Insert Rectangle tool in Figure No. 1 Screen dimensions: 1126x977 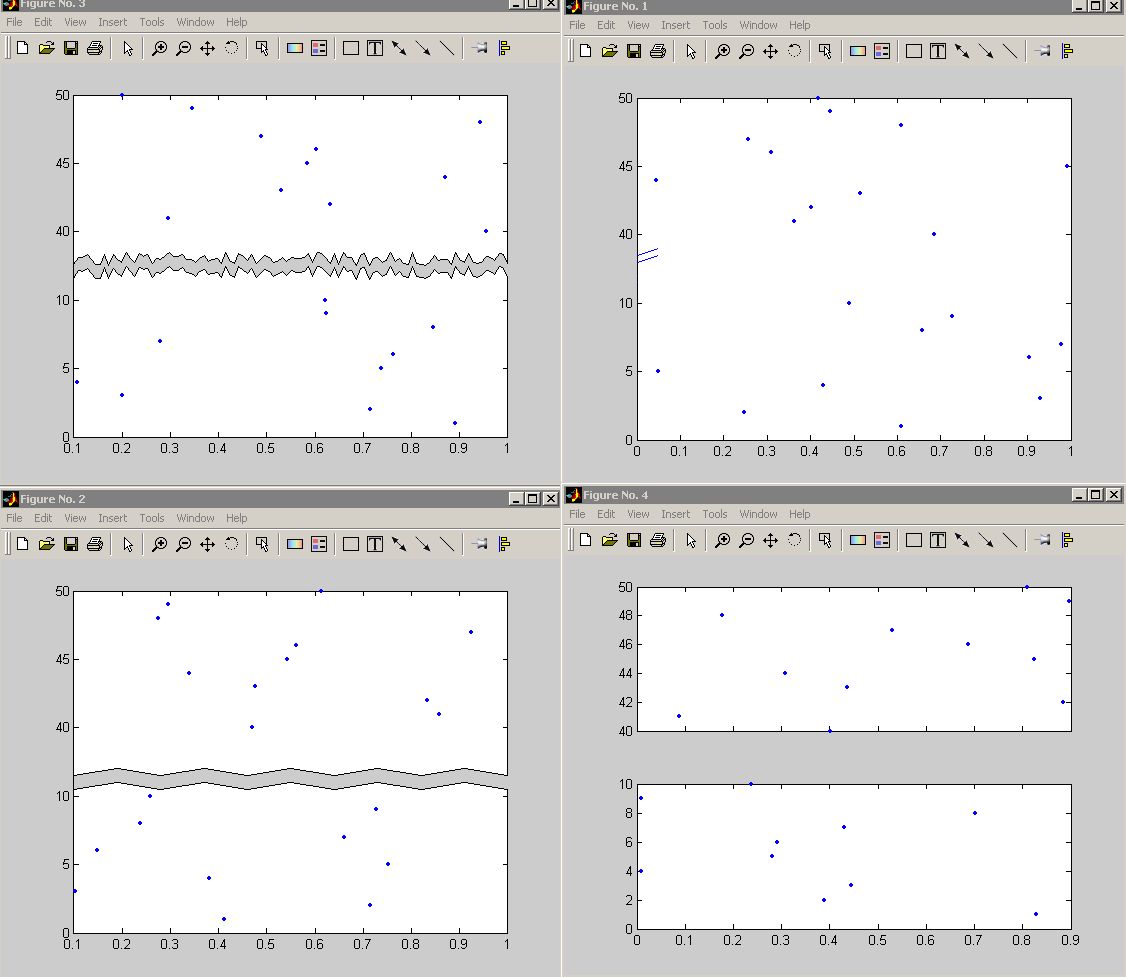coord(913,51)
